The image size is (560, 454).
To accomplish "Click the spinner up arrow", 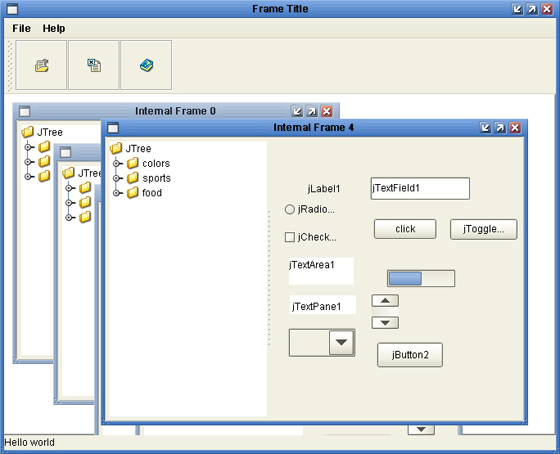I will click(x=385, y=301).
